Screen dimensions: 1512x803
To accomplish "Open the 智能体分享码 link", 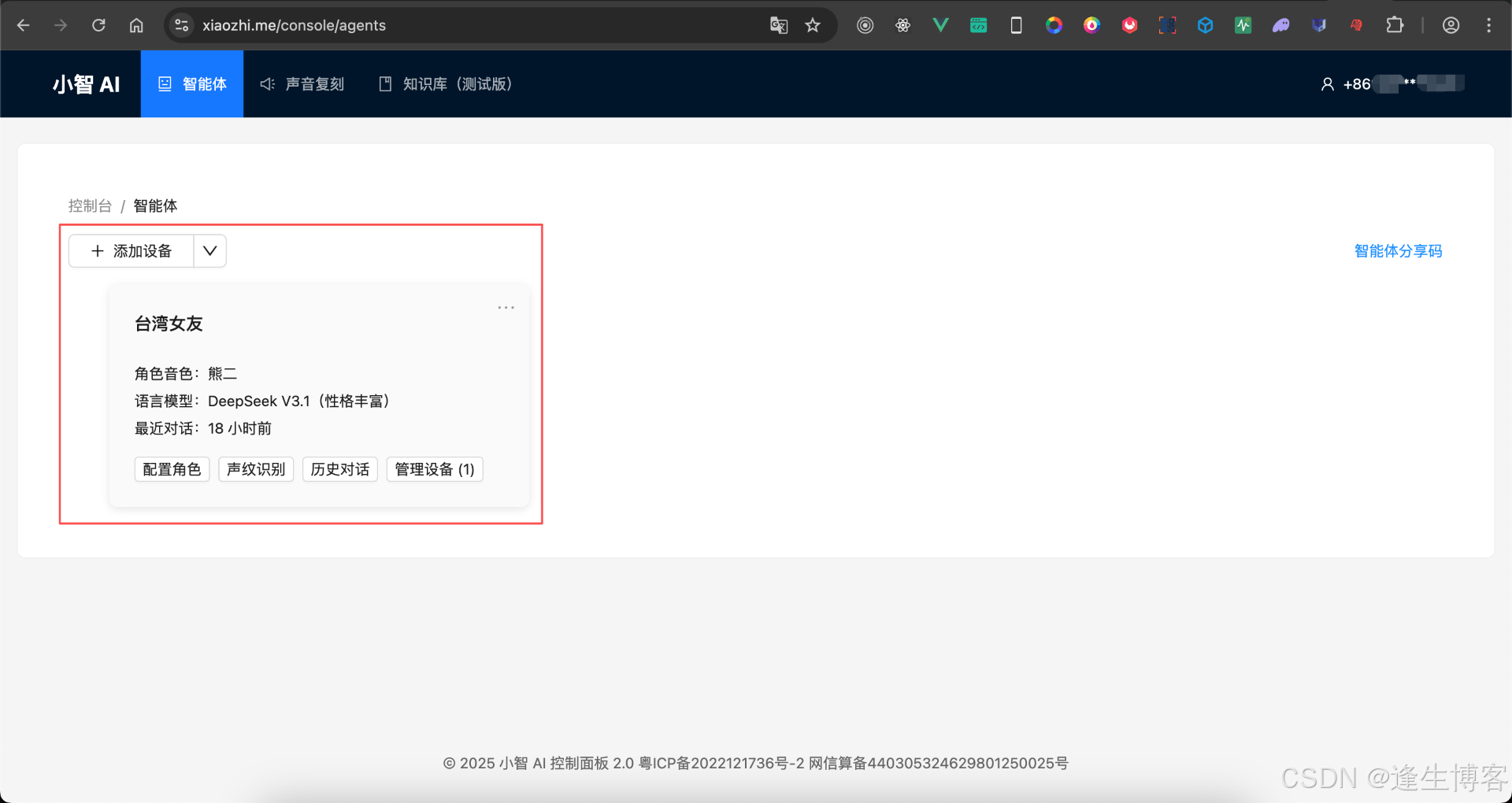I will (x=1398, y=250).
